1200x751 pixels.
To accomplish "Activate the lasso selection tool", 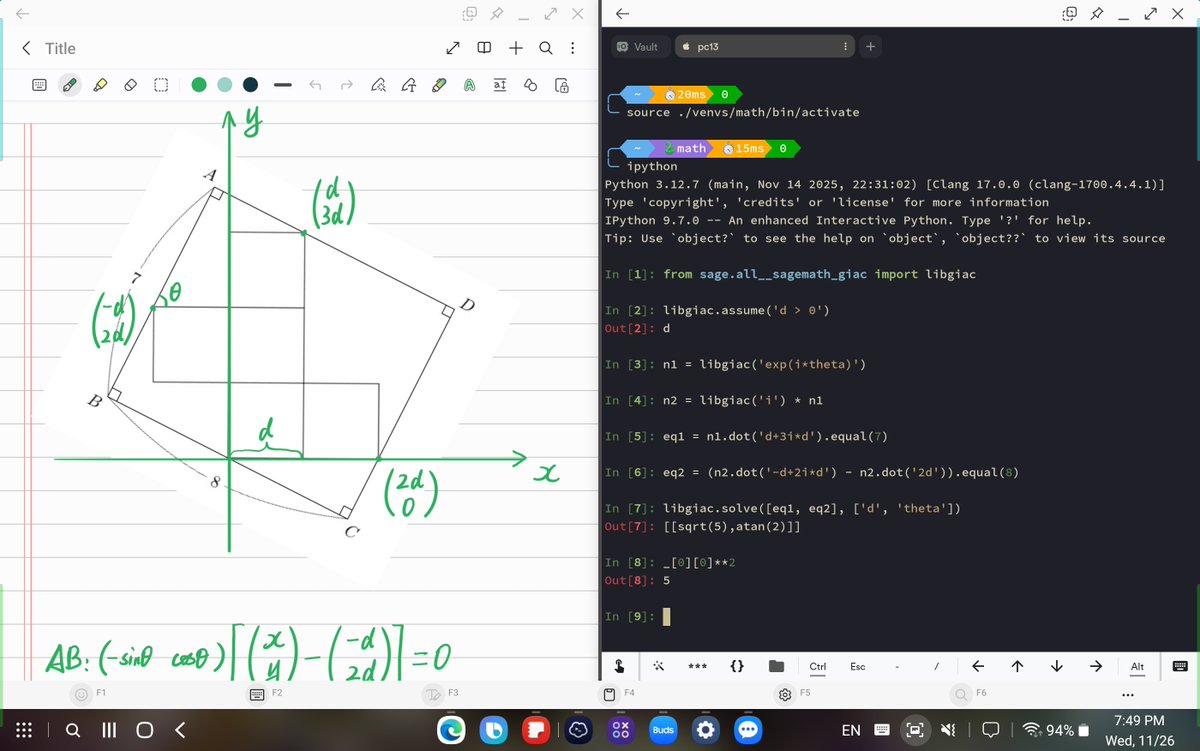I will point(160,85).
